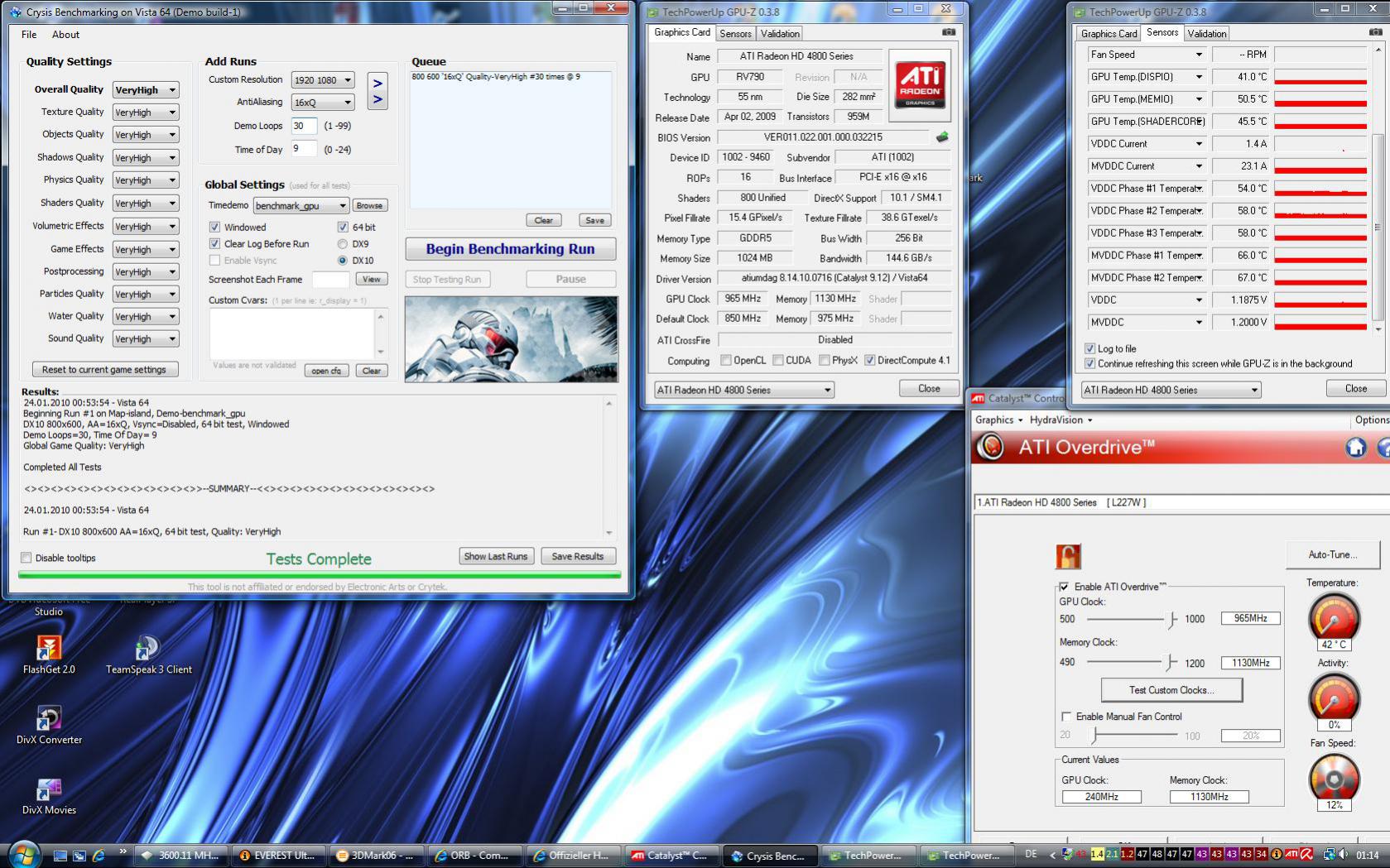Screen dimensions: 1390x868
Task: Open the About menu
Action: pos(66,35)
